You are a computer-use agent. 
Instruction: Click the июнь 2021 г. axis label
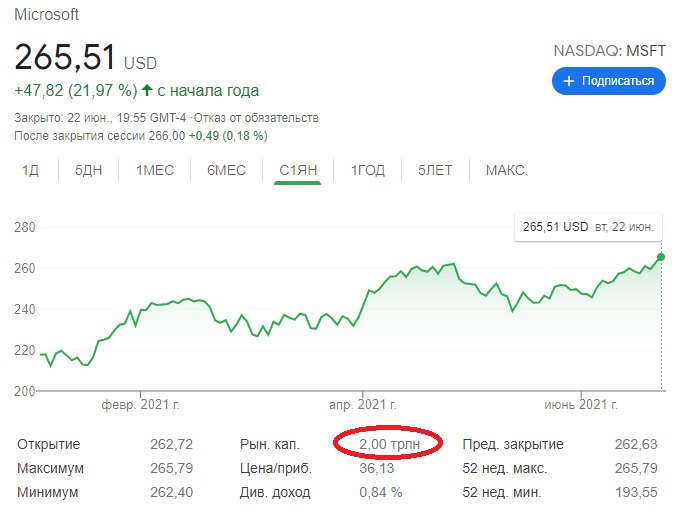click(581, 405)
